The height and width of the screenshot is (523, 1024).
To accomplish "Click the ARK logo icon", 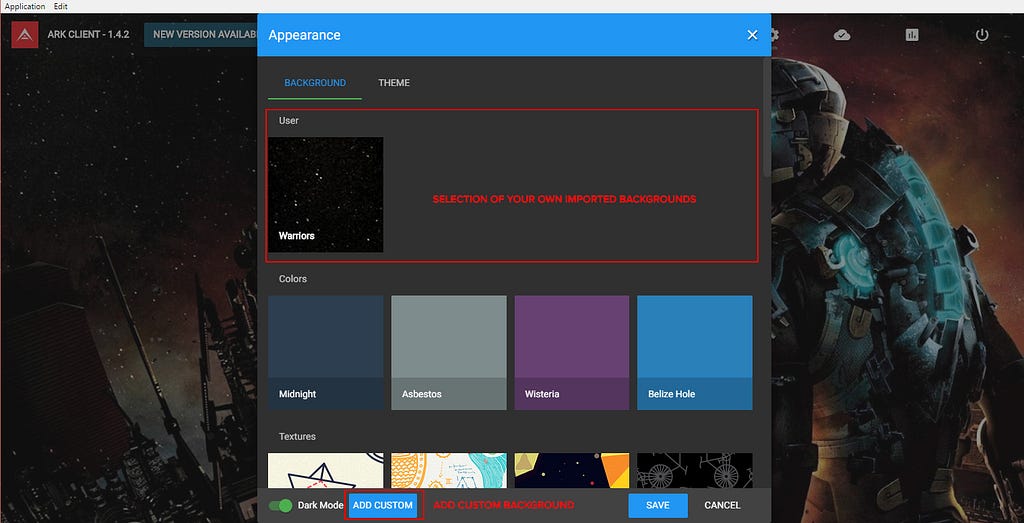I will click(x=25, y=35).
